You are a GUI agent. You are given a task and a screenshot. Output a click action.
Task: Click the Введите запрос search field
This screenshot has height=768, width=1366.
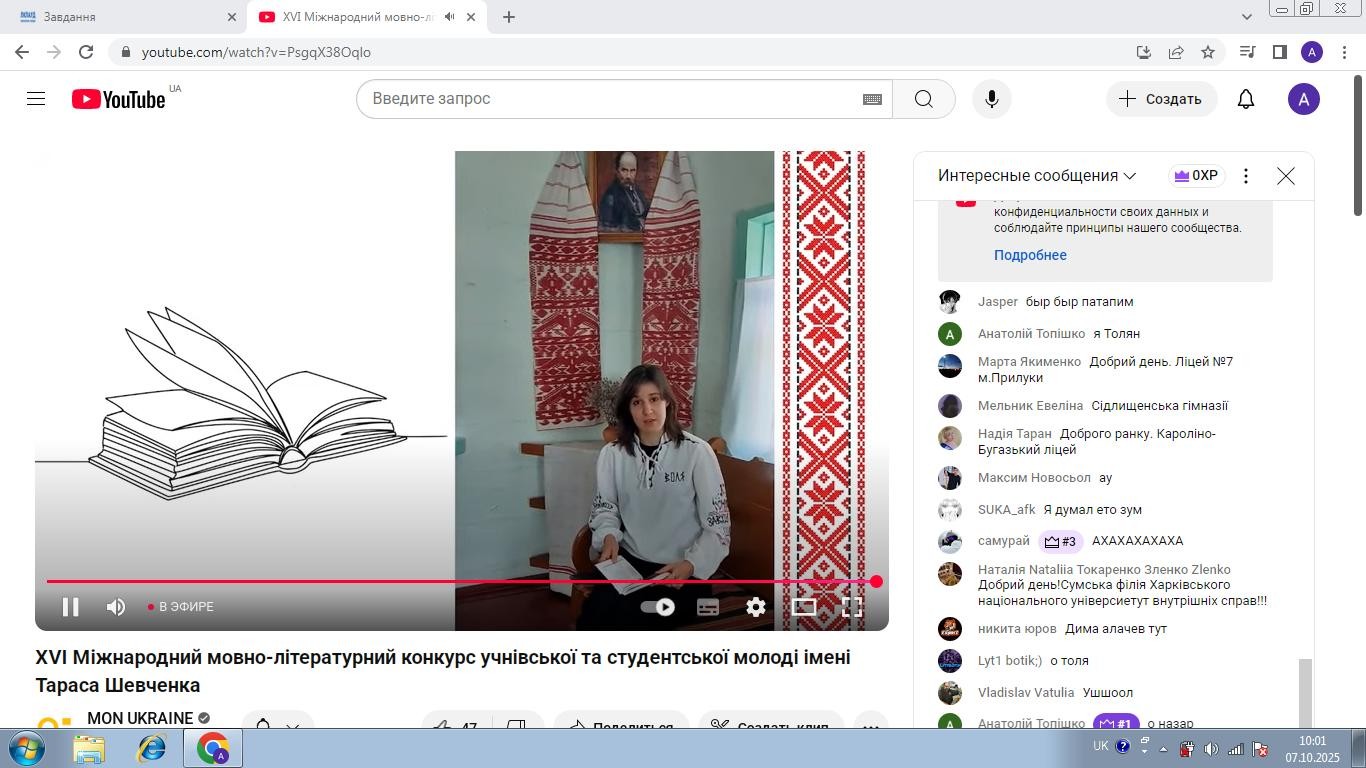point(610,99)
